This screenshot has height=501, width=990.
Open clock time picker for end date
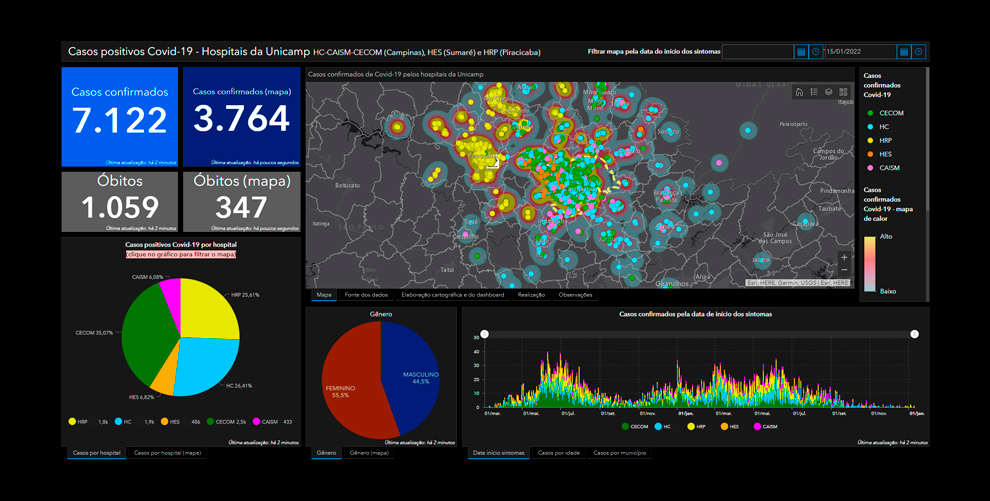919,51
